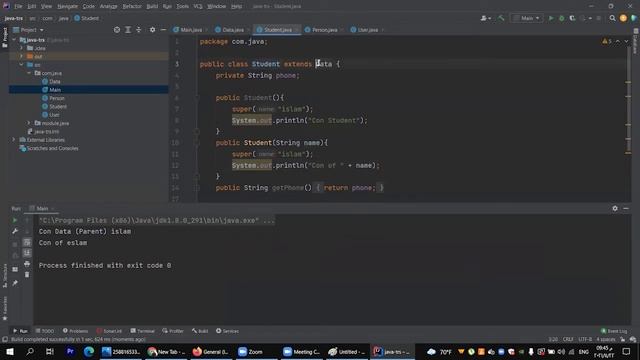Viewport: 640px width, 360px height.
Task: Open Search Everywhere magnifier icon
Action: click(x=612, y=18)
